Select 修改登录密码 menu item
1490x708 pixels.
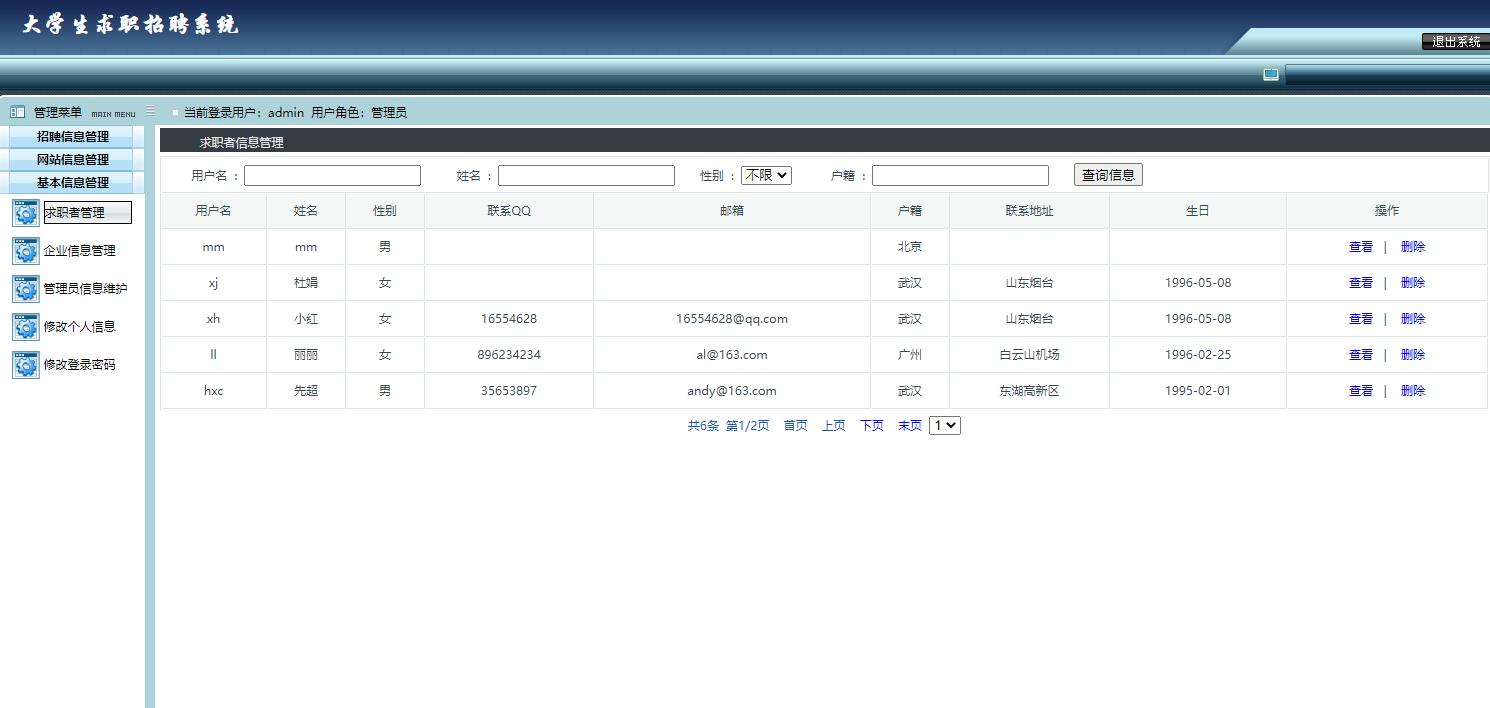point(79,365)
